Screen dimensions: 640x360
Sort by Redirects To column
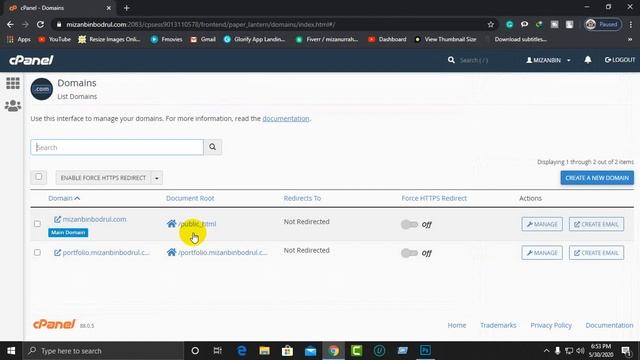click(302, 198)
